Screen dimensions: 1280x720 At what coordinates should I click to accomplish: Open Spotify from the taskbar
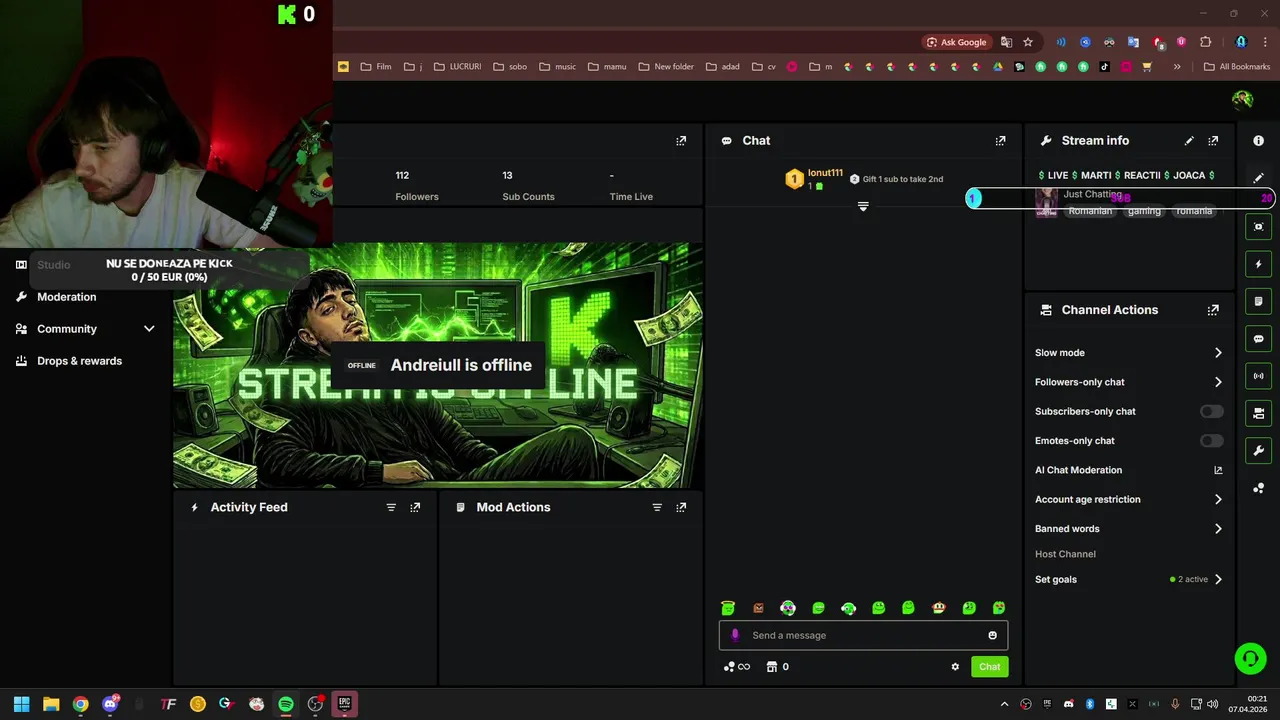(286, 704)
